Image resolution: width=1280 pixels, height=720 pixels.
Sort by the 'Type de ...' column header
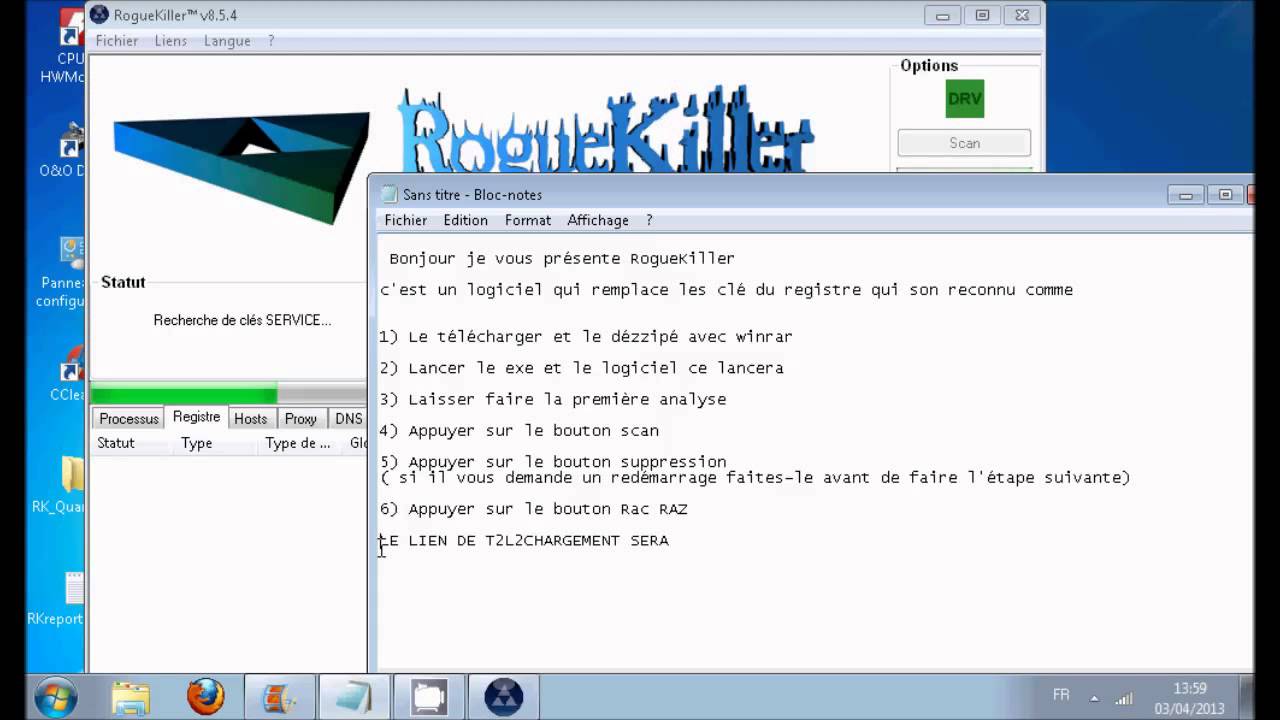pos(297,443)
